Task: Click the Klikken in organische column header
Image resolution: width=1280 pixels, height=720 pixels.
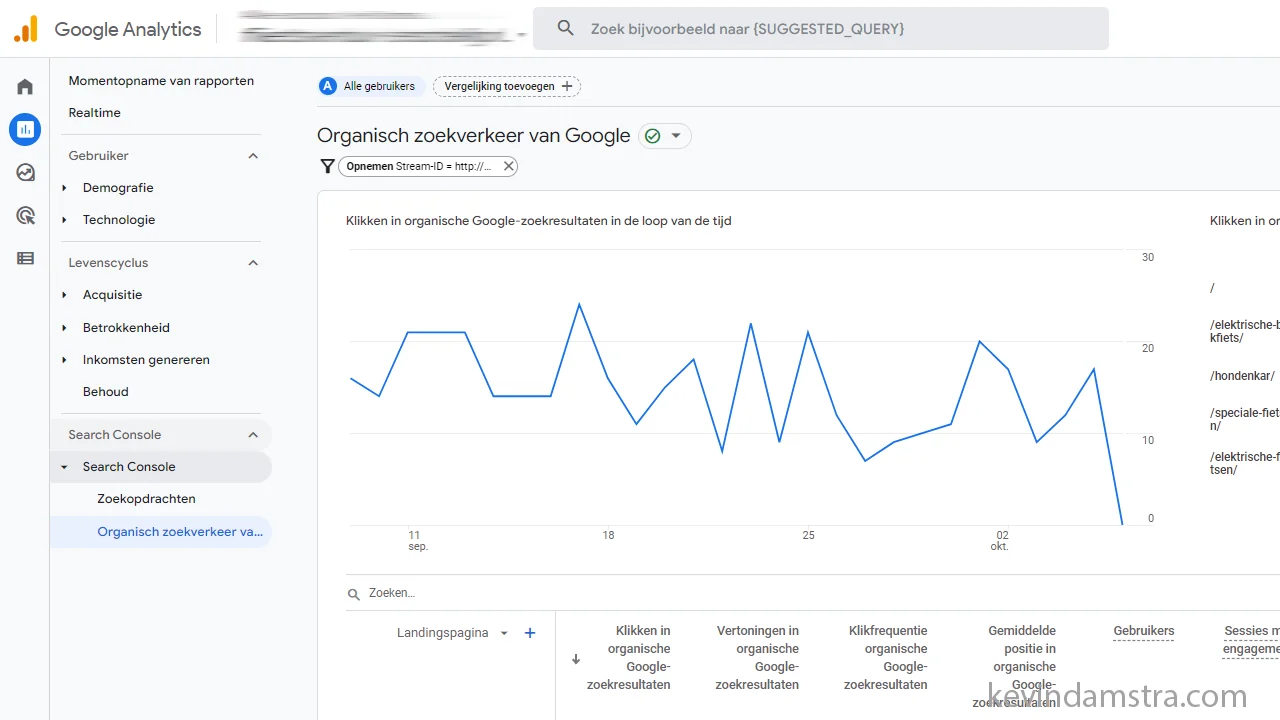Action: point(629,658)
